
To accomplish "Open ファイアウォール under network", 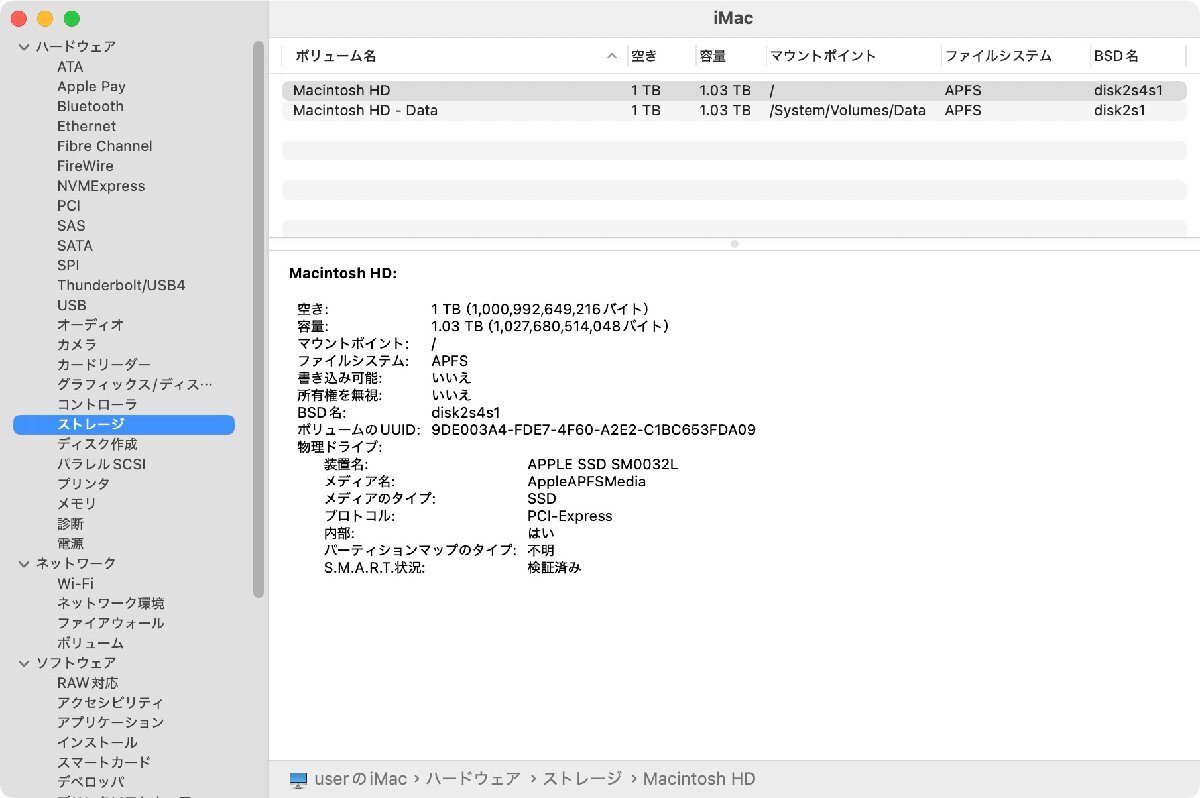I will 110,623.
